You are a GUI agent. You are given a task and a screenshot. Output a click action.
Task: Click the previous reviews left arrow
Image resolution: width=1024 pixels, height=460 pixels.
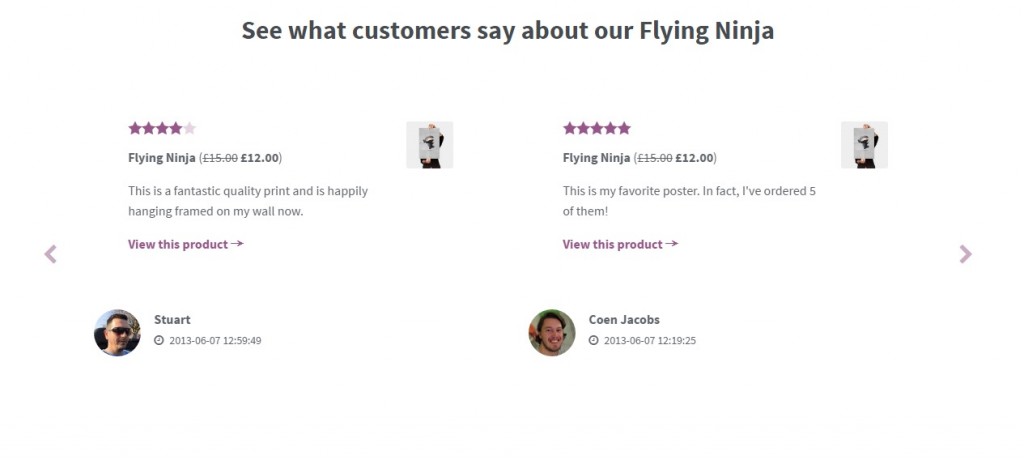pos(51,254)
